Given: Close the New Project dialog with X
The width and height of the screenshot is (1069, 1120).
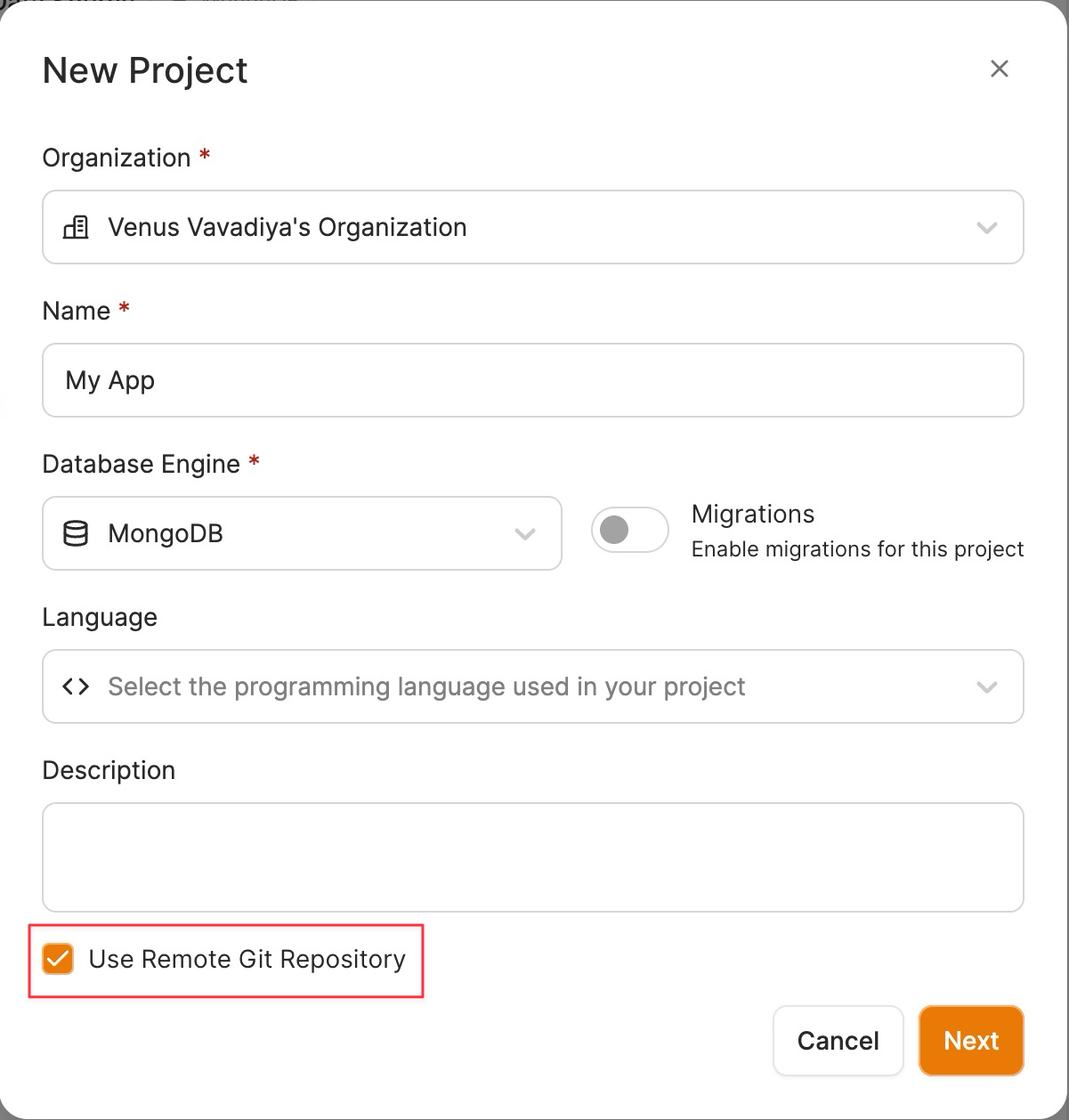Looking at the screenshot, I should pyautogui.click(x=999, y=69).
